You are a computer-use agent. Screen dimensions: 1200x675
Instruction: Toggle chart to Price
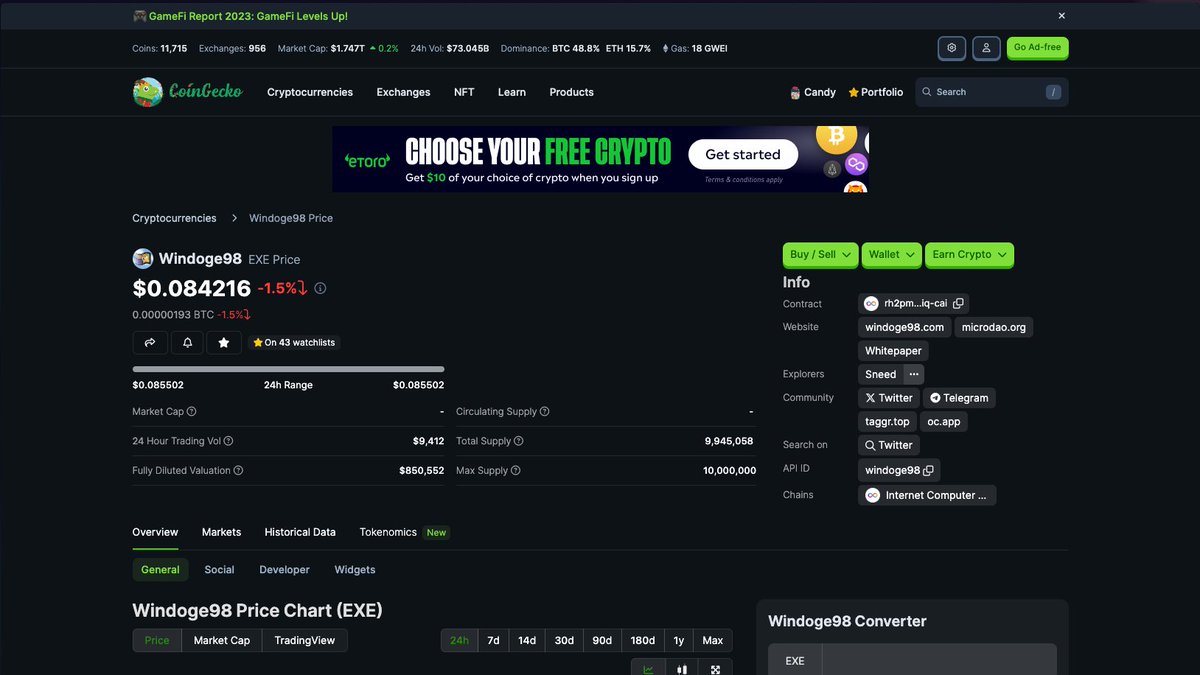(157, 640)
